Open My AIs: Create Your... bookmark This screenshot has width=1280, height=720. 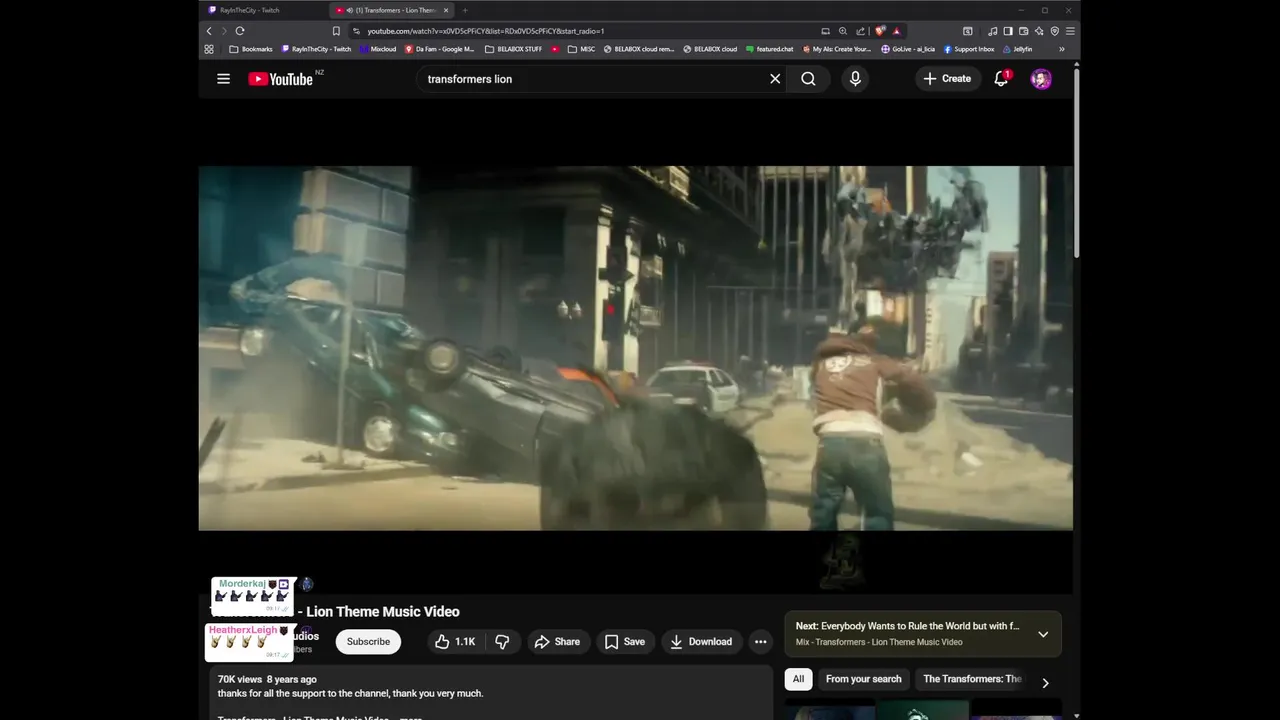pyautogui.click(x=837, y=49)
